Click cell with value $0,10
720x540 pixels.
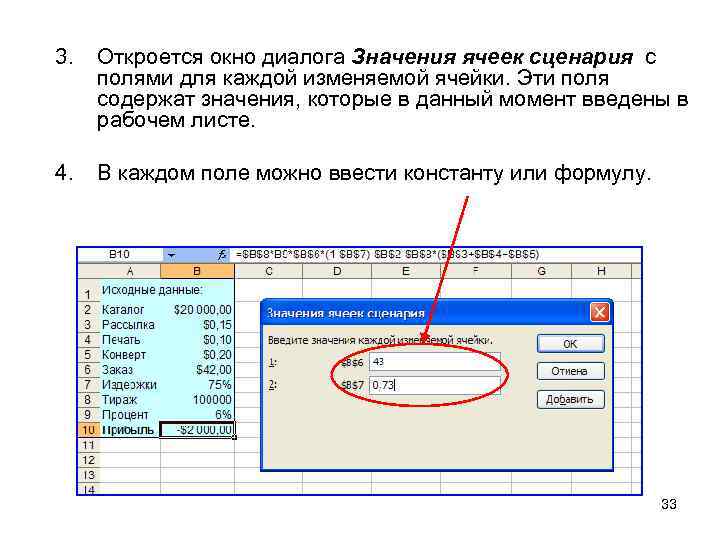pyautogui.click(x=197, y=340)
